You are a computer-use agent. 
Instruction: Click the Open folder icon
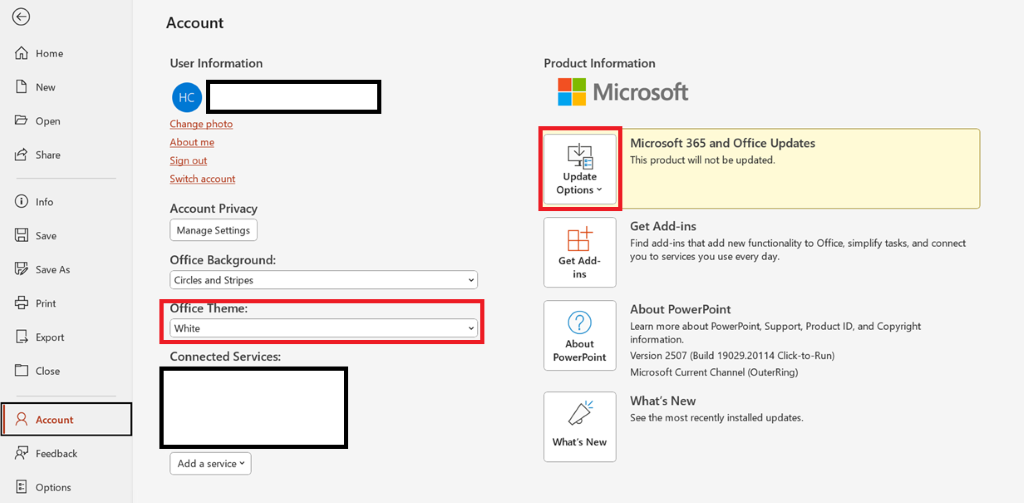pos(22,121)
